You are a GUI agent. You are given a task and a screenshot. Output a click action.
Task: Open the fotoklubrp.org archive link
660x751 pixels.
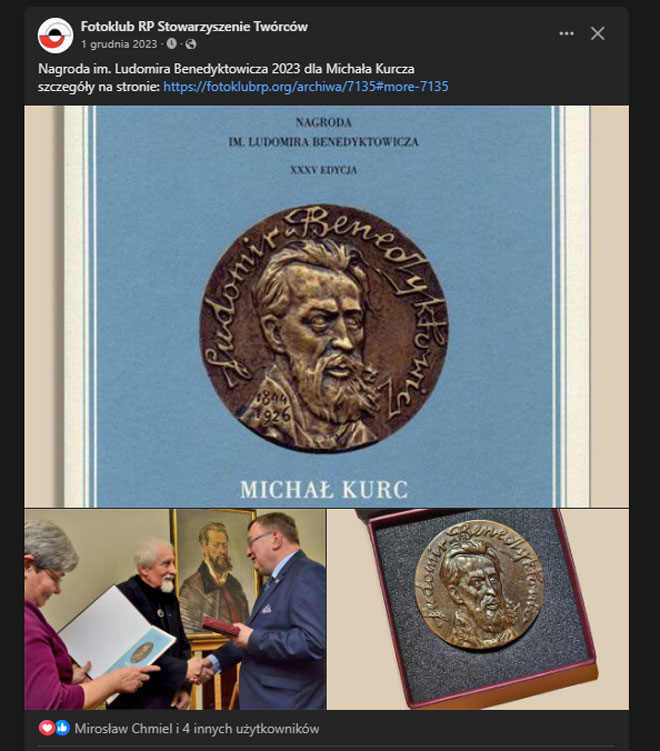click(306, 87)
